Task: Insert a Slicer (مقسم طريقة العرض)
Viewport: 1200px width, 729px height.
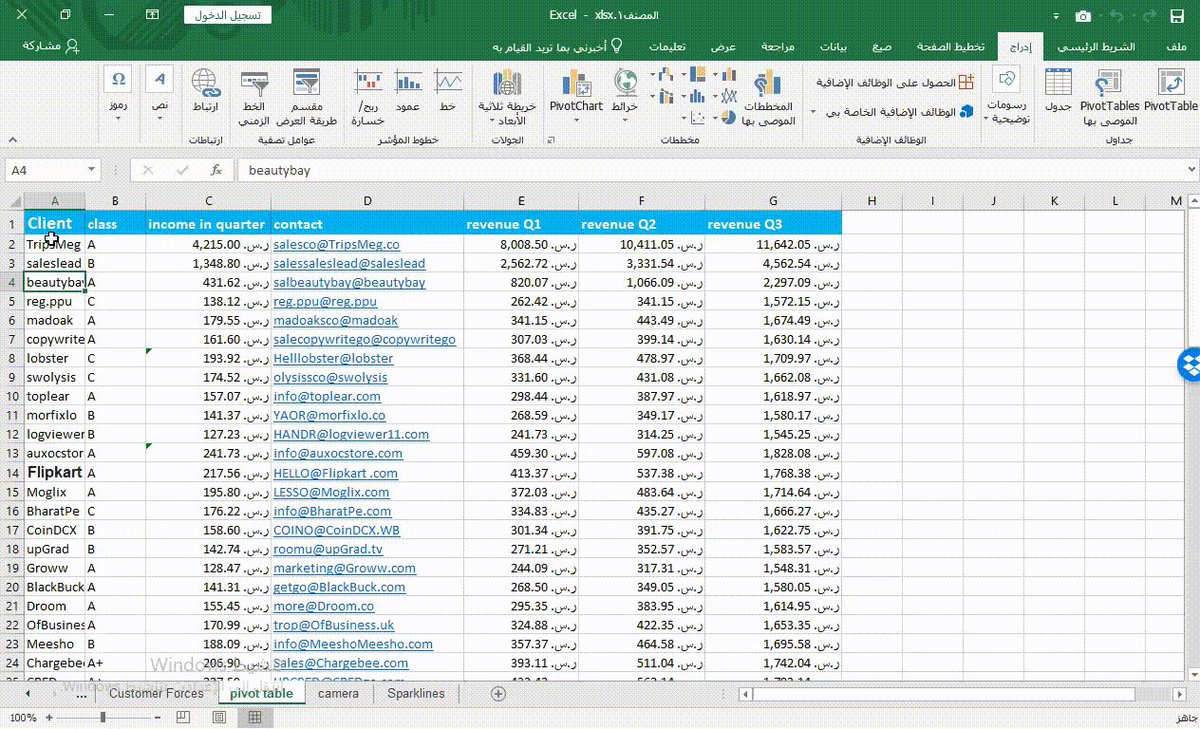Action: [x=306, y=98]
